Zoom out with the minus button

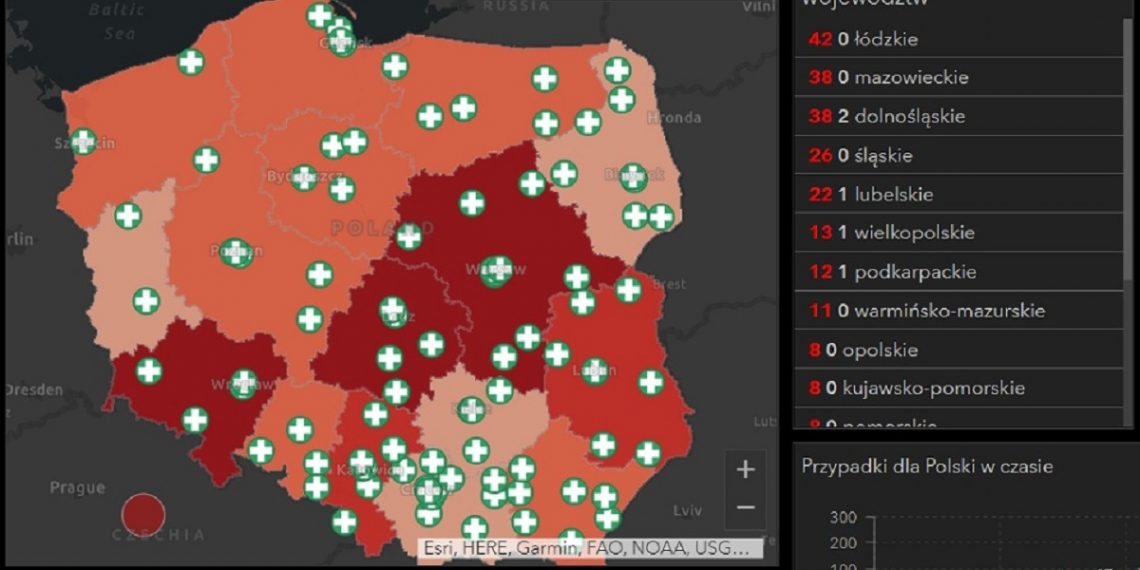746,507
